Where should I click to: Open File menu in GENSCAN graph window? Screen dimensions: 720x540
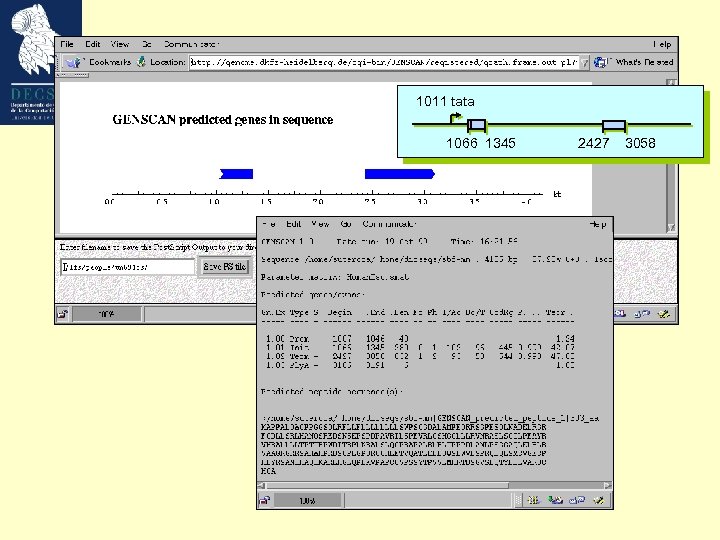67,44
